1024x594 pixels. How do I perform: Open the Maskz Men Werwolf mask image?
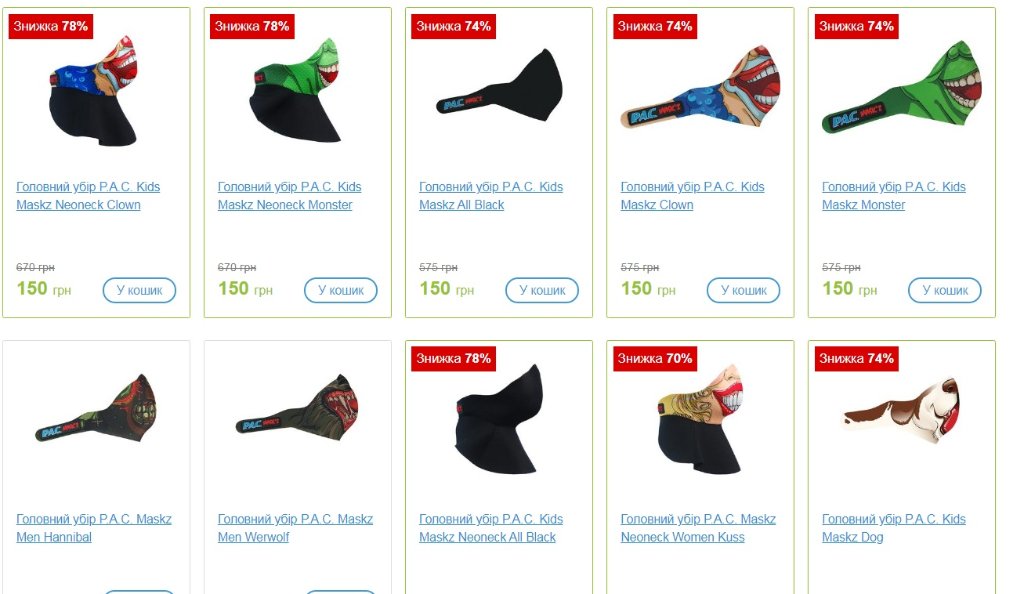(x=298, y=406)
